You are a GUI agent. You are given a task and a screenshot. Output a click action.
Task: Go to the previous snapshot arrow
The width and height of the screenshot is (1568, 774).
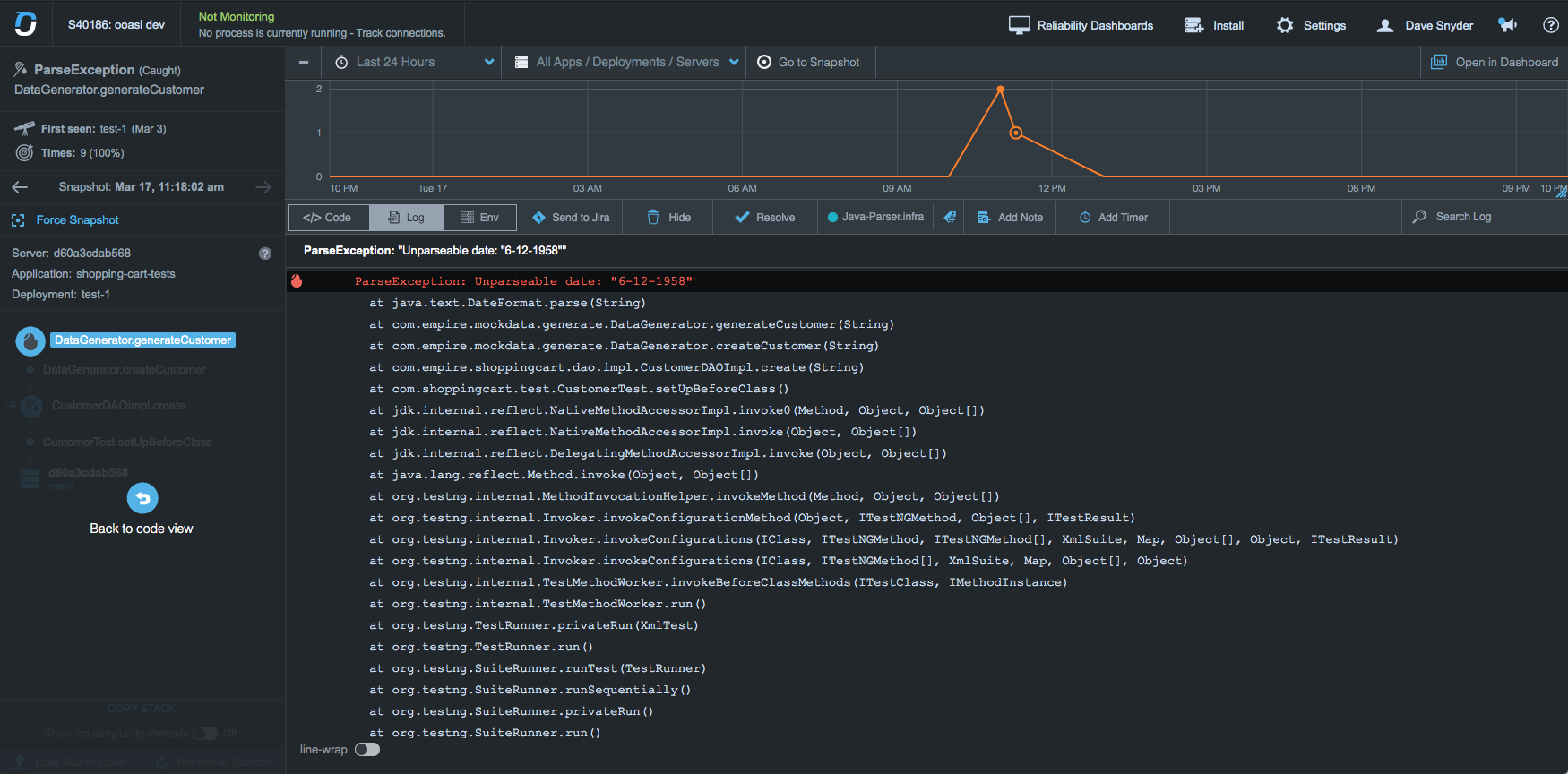[x=20, y=187]
